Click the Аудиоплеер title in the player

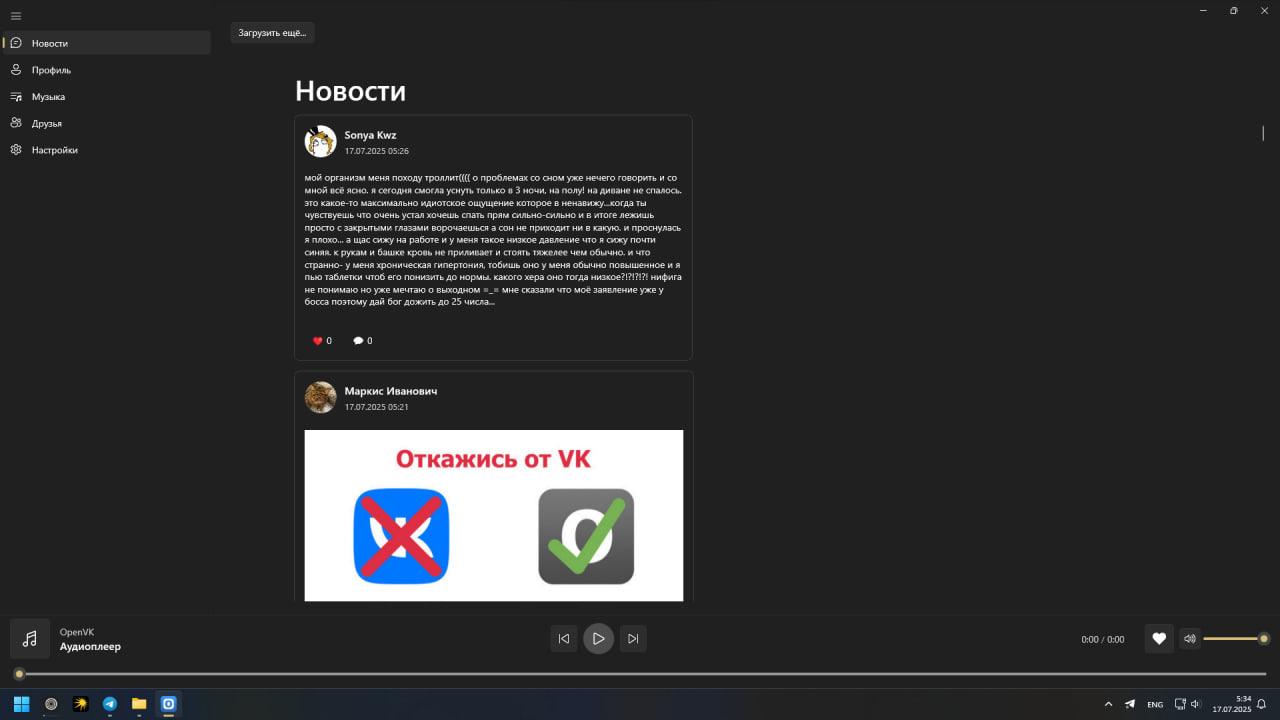pyautogui.click(x=90, y=647)
